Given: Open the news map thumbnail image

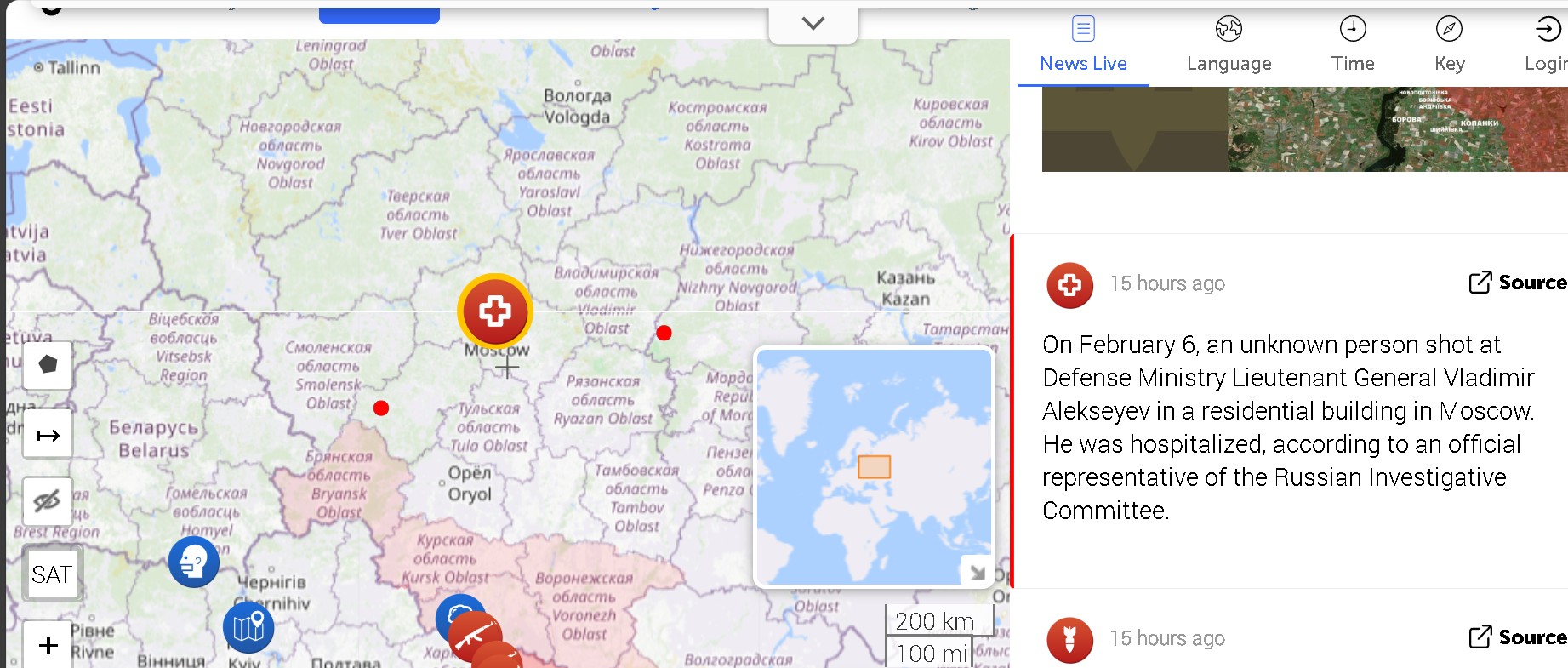Looking at the screenshot, I should [x=1305, y=128].
